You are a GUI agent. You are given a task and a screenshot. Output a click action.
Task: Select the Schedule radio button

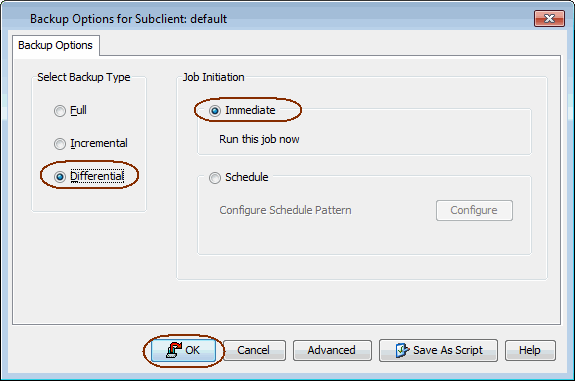[215, 177]
